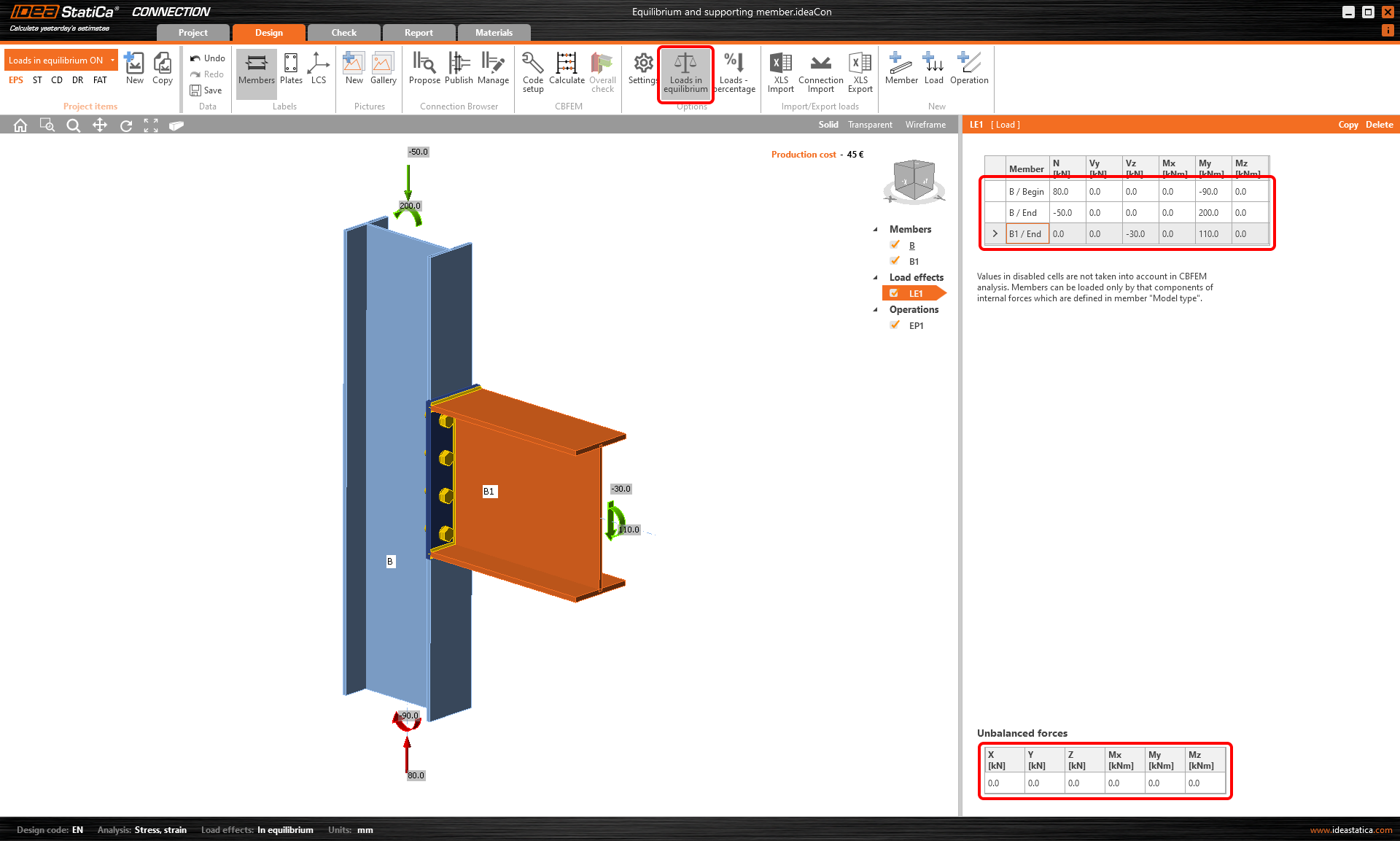Open the picture Gallery
1400x841 pixels.
tap(383, 64)
